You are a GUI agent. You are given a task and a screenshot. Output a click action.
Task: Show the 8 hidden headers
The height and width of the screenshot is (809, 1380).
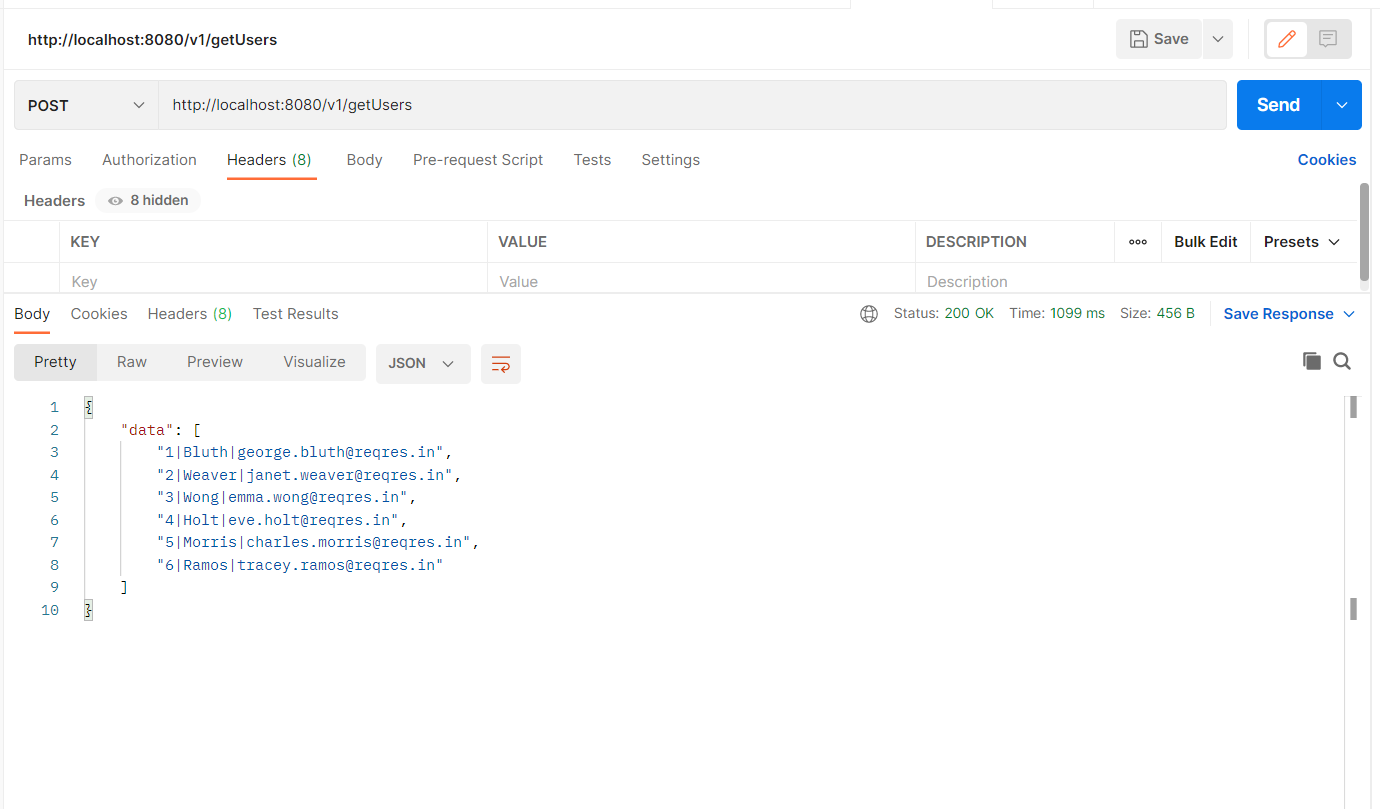point(148,200)
